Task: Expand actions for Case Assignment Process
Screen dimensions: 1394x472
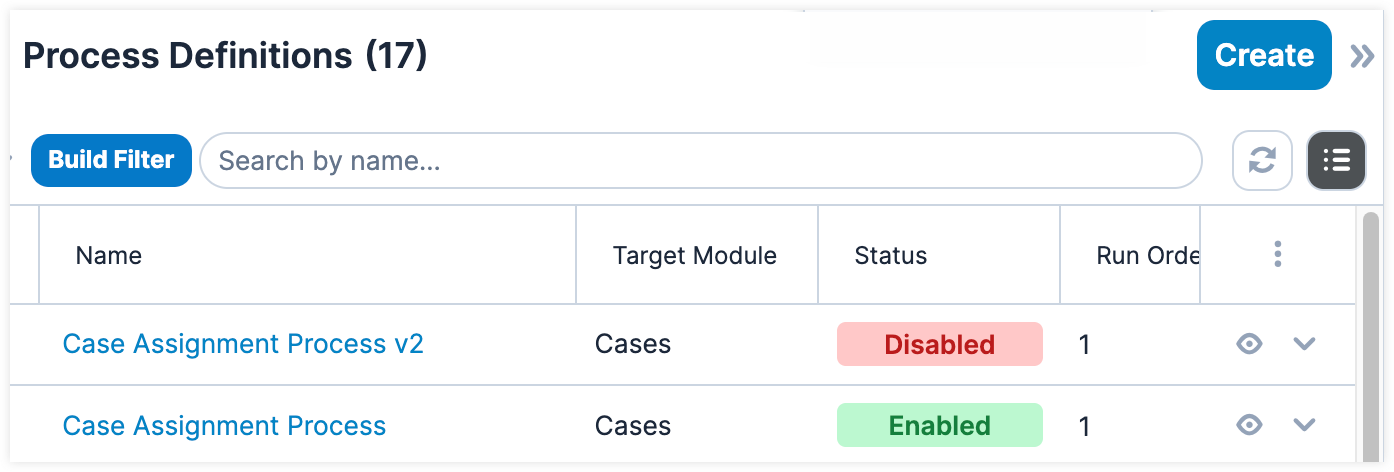Action: (x=1303, y=425)
